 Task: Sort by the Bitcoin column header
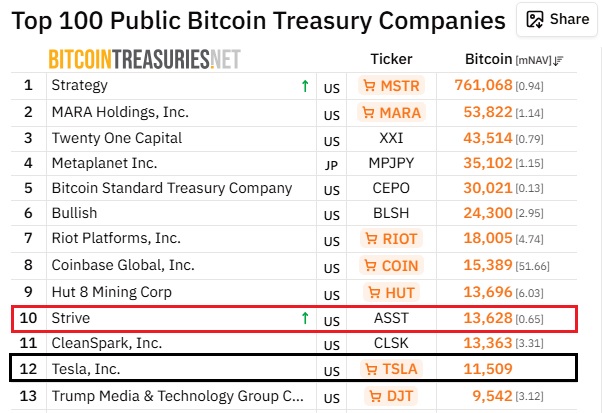point(489,59)
